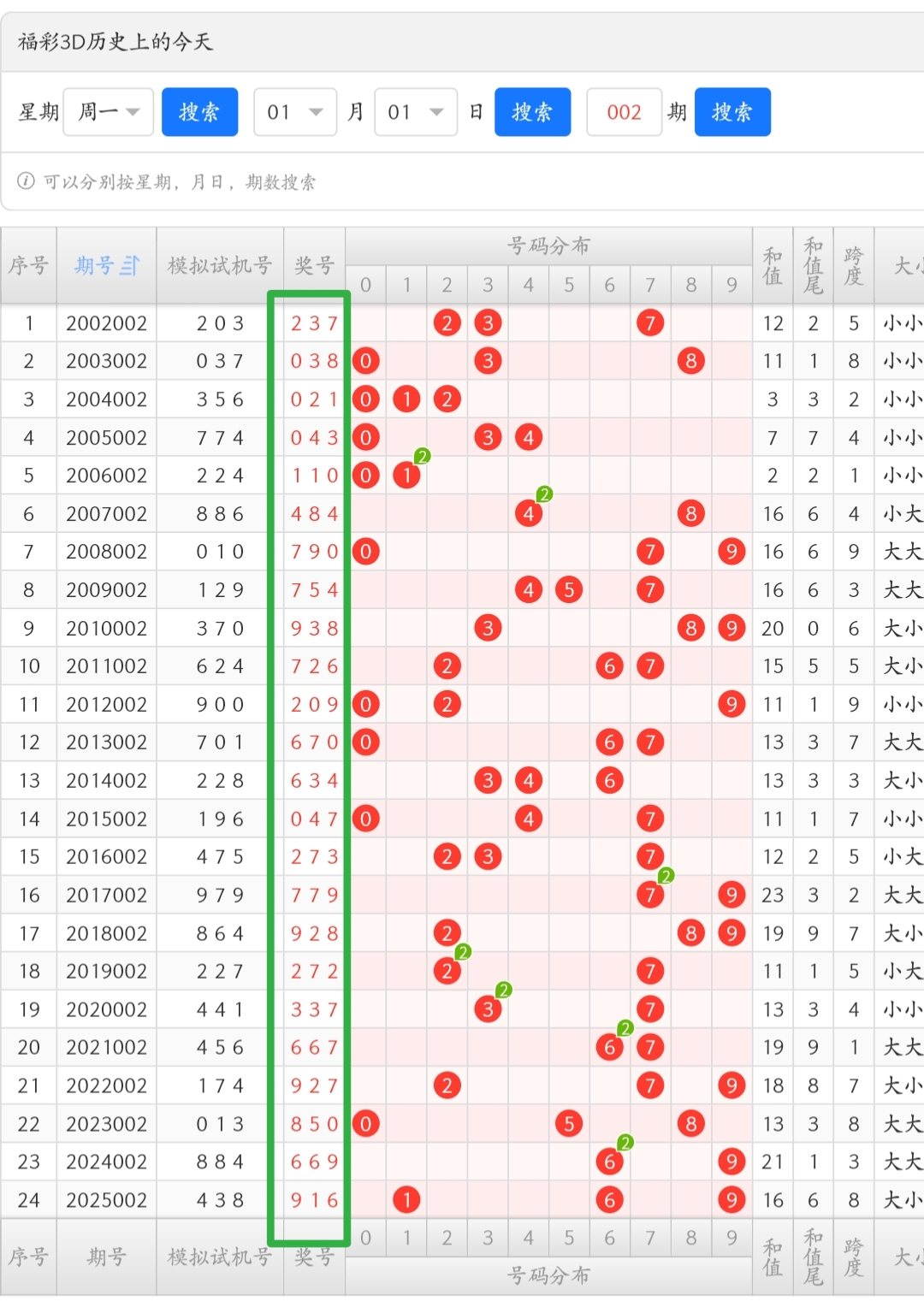
Task: Click 搜索 button after the 日 label
Action: 532,112
